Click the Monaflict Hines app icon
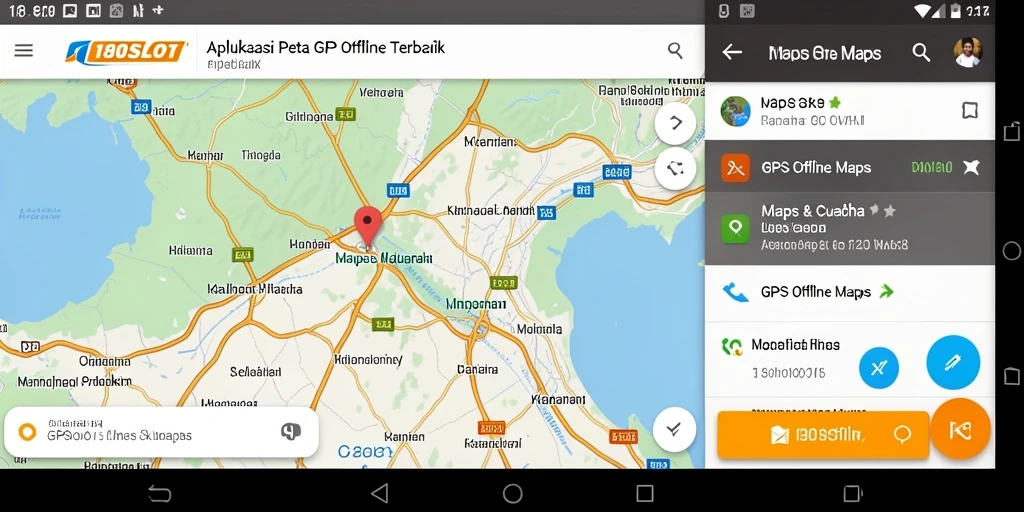The width and height of the screenshot is (1024, 512). tap(732, 346)
